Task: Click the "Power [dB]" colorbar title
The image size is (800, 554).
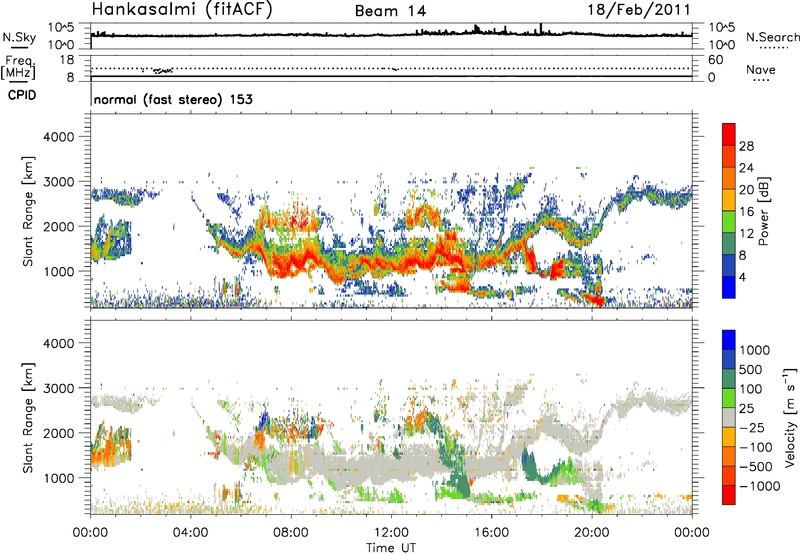Action: (764, 211)
